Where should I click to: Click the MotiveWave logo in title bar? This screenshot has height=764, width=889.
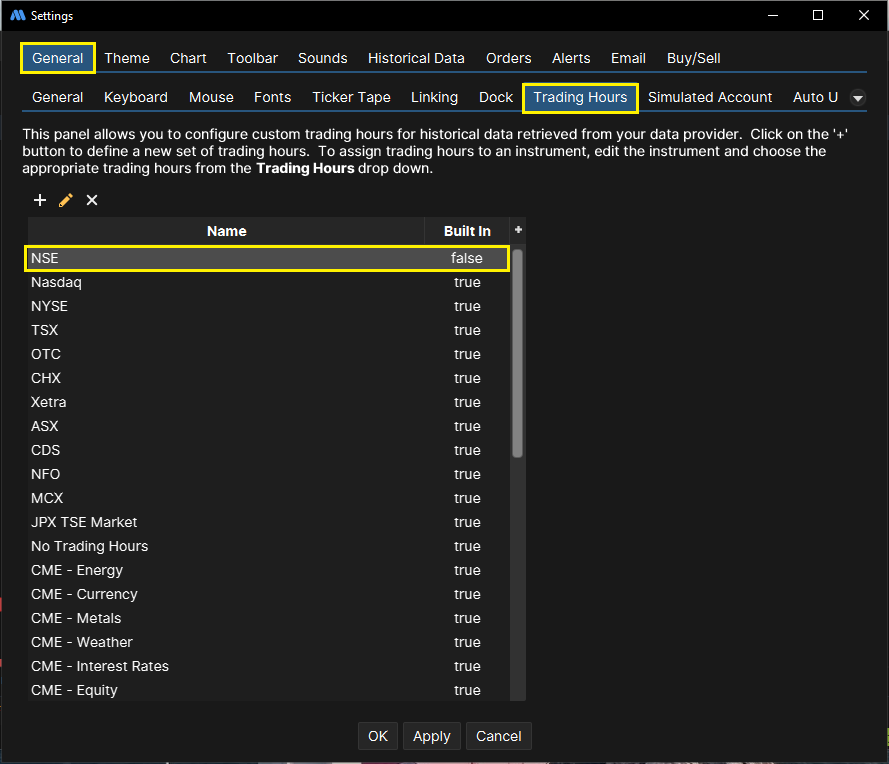pyautogui.click(x=17, y=16)
